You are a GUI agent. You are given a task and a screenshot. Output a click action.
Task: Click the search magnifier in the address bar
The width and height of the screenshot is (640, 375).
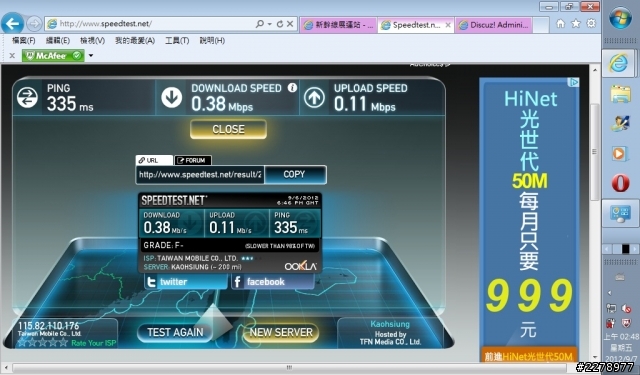[259, 24]
